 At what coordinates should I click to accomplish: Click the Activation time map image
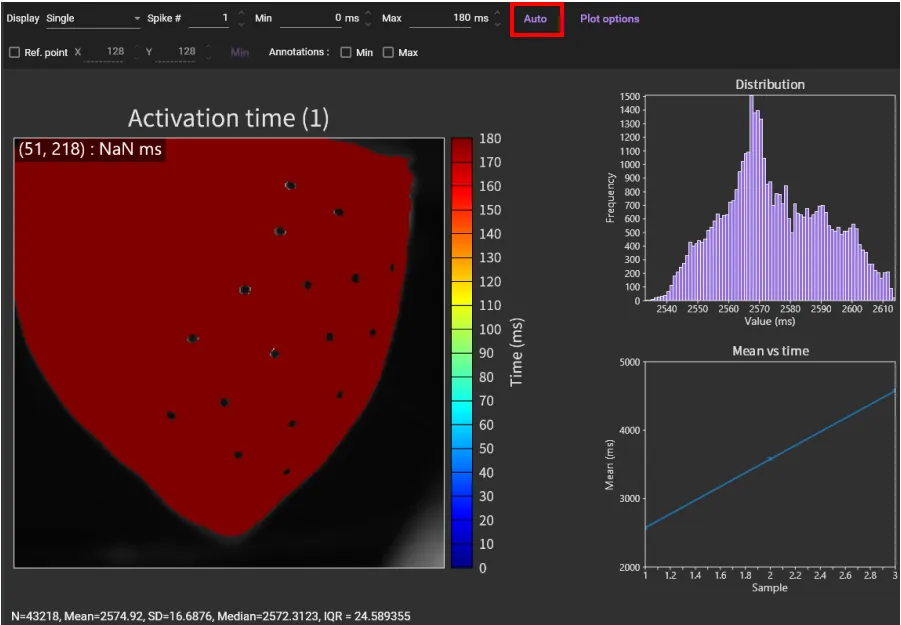(x=228, y=352)
